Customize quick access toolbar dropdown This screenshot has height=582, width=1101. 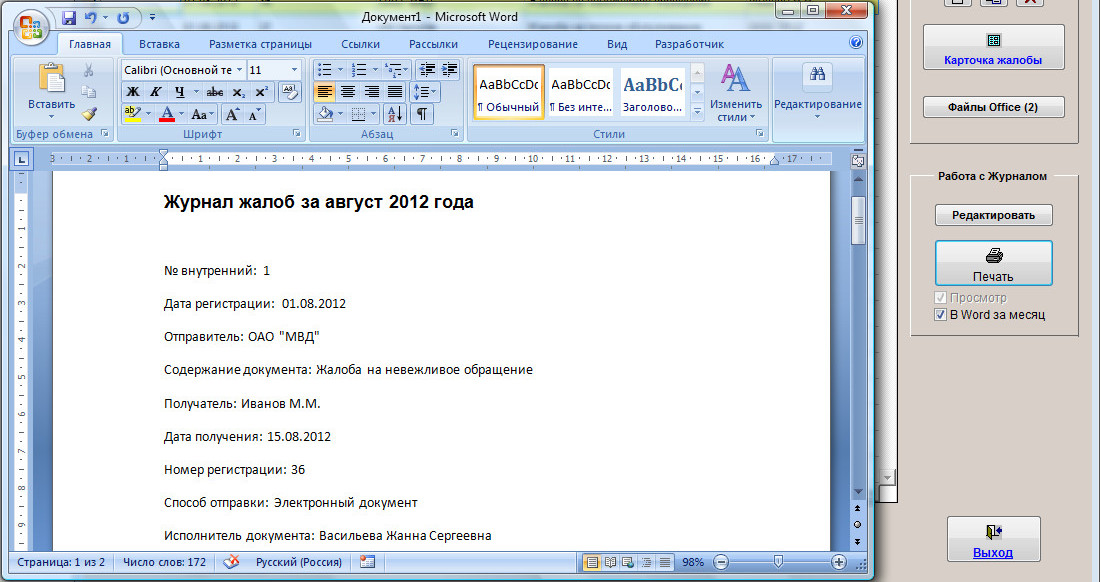pos(154,18)
